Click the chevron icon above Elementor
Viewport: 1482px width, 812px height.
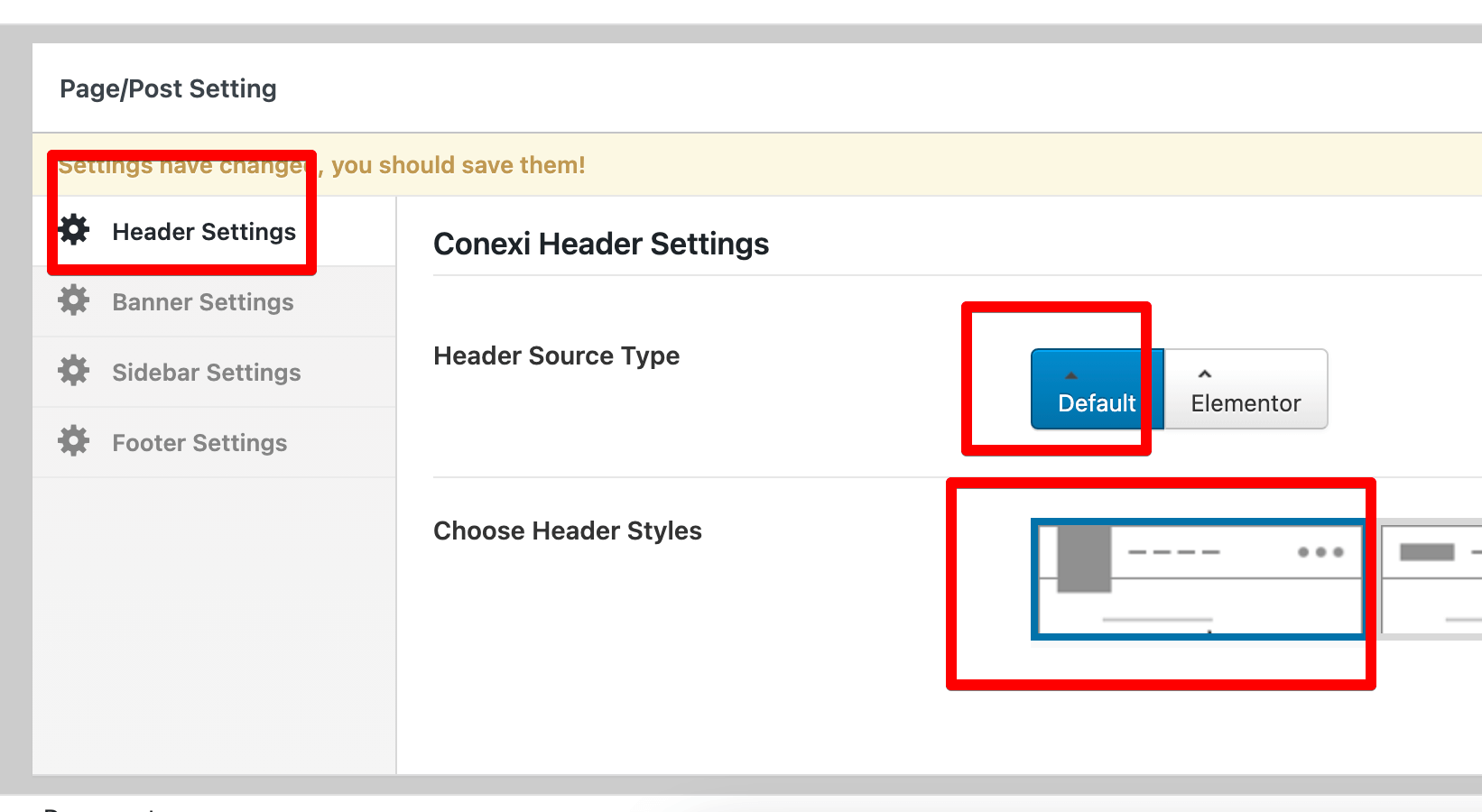[1205, 374]
